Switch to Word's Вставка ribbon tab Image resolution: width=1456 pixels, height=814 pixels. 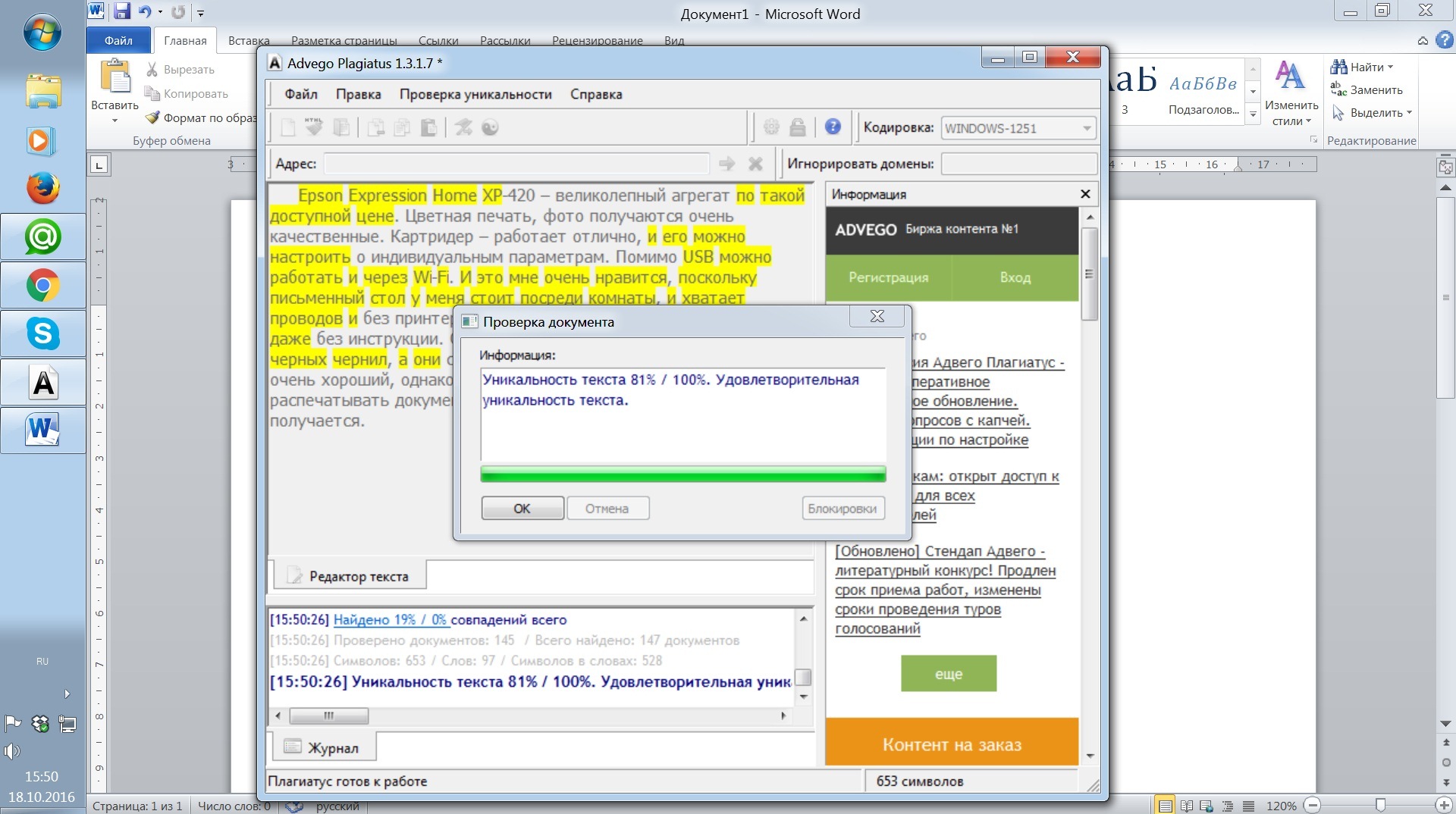(249, 40)
